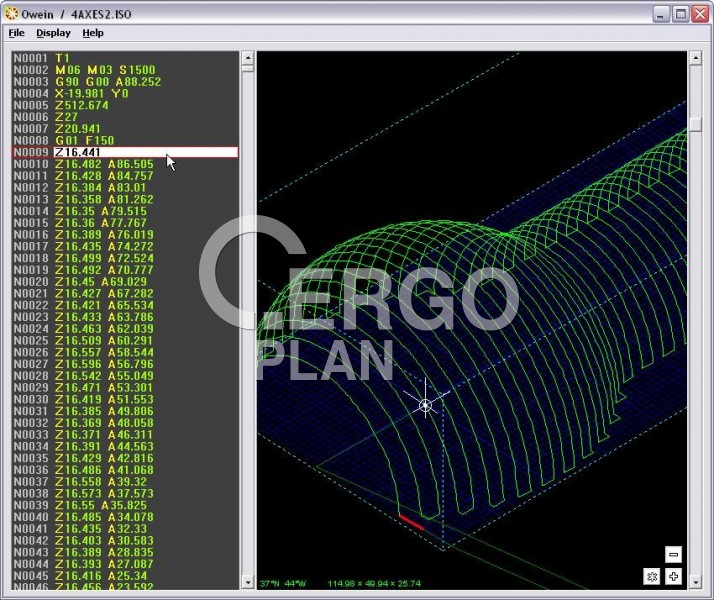Image resolution: width=714 pixels, height=600 pixels.
Task: Click the 3D view scrollbar thumb
Action: 695,124
